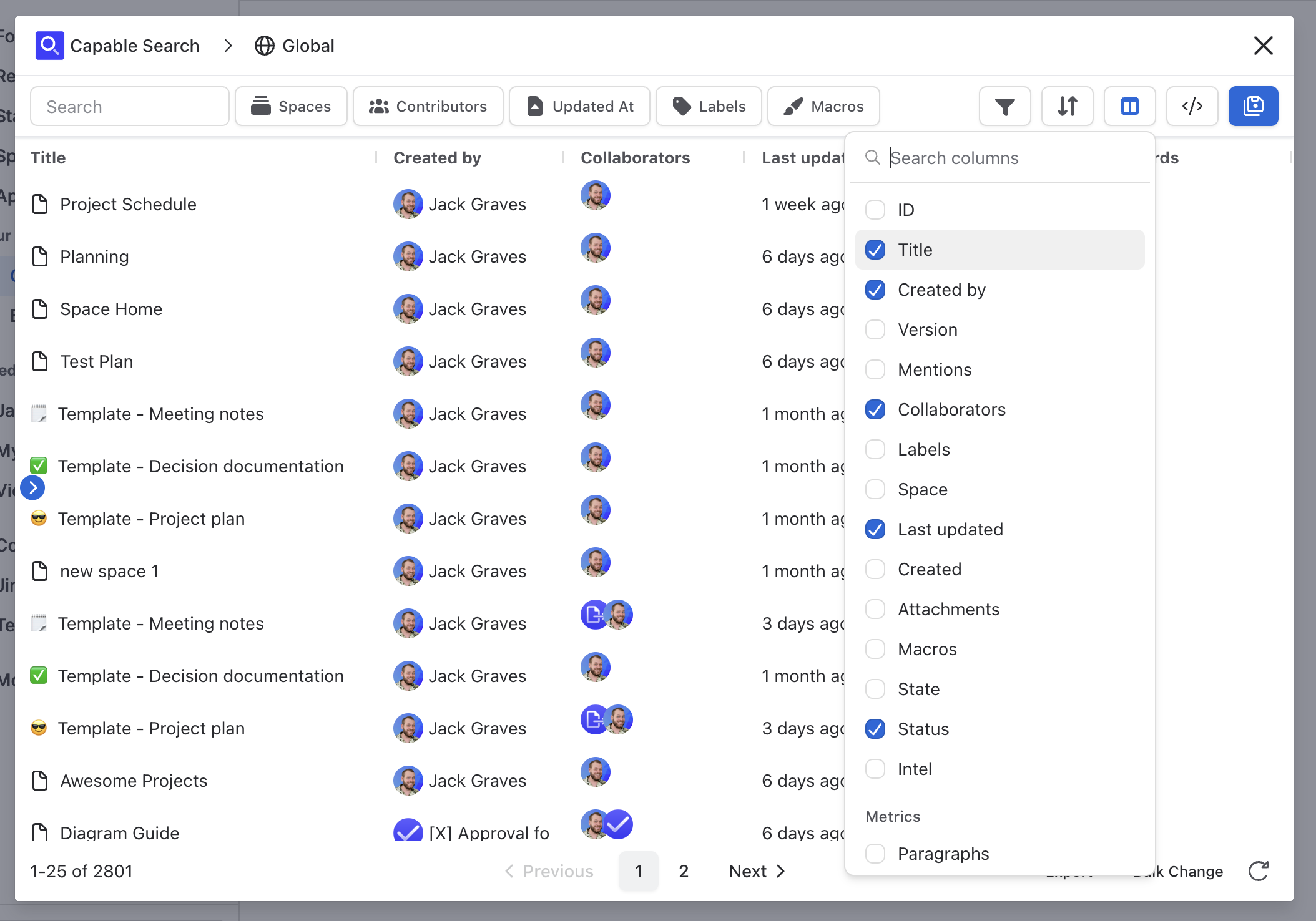Image resolution: width=1316 pixels, height=921 pixels.
Task: Open the Contributors filter dropdown
Action: 428,107
